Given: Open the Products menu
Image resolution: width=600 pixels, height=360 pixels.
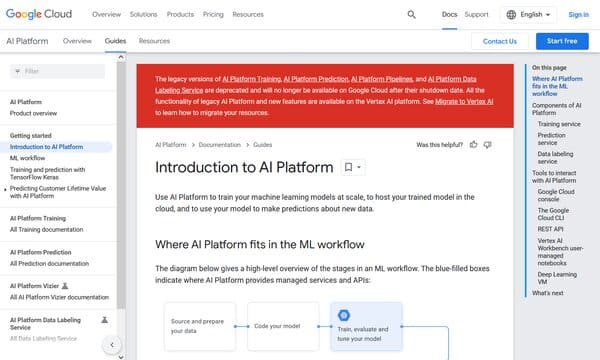Looking at the screenshot, I should click(180, 15).
